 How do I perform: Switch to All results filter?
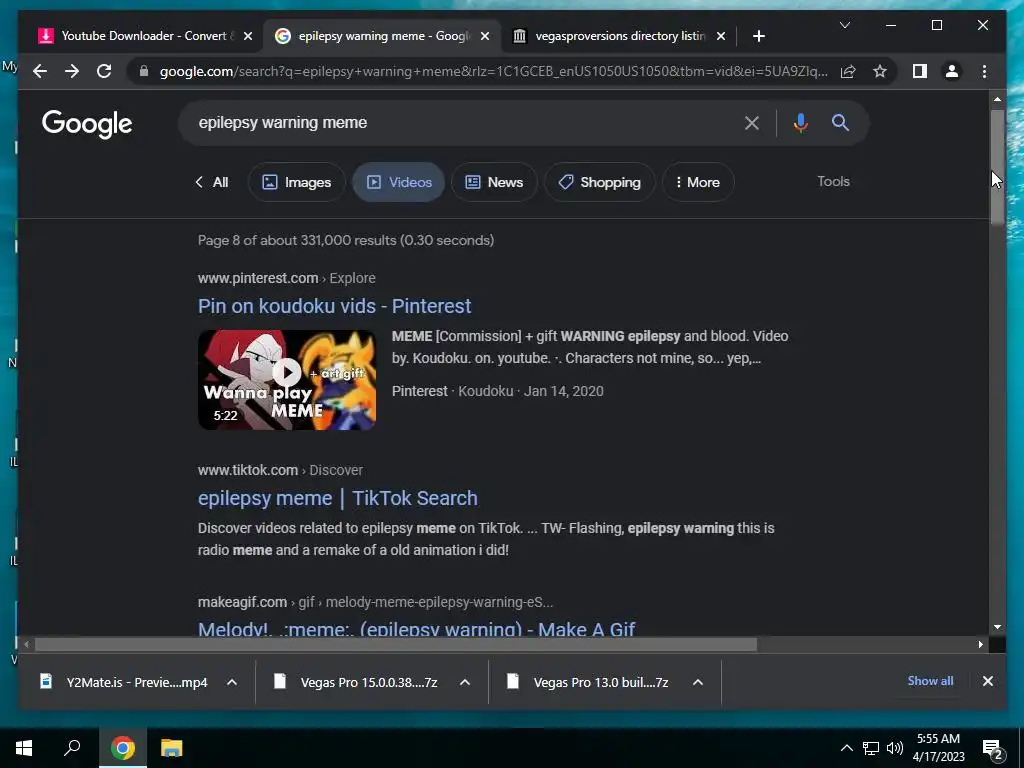click(x=212, y=182)
